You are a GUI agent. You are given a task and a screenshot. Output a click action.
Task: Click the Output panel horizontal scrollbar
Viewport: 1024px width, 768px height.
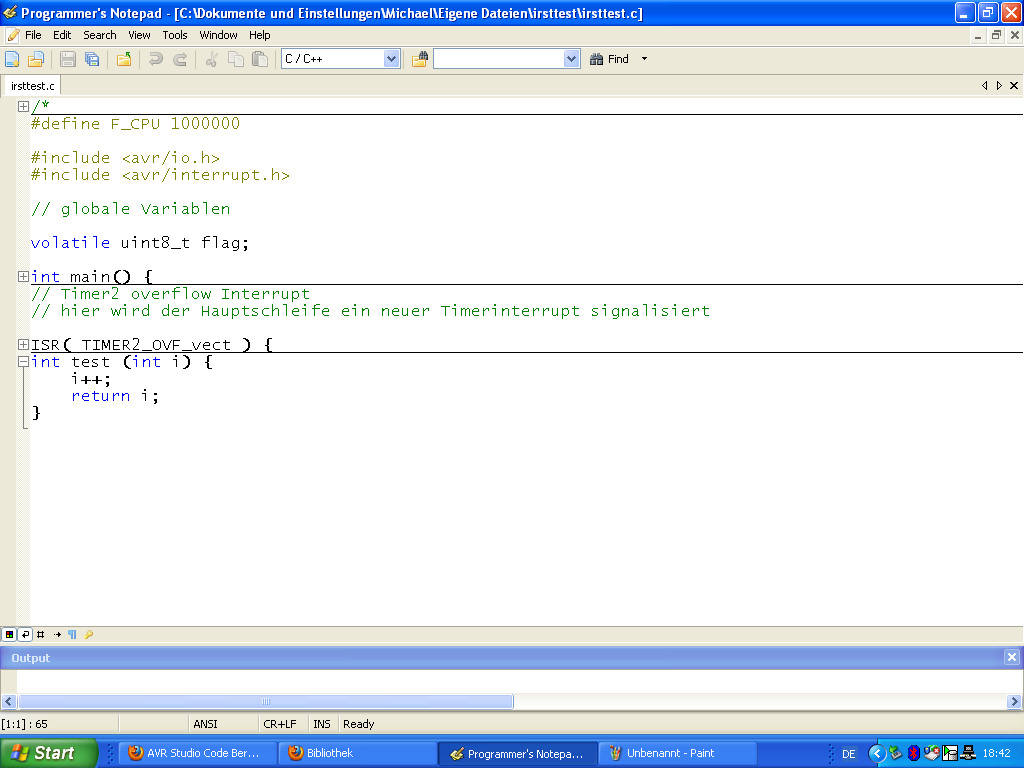(x=265, y=701)
